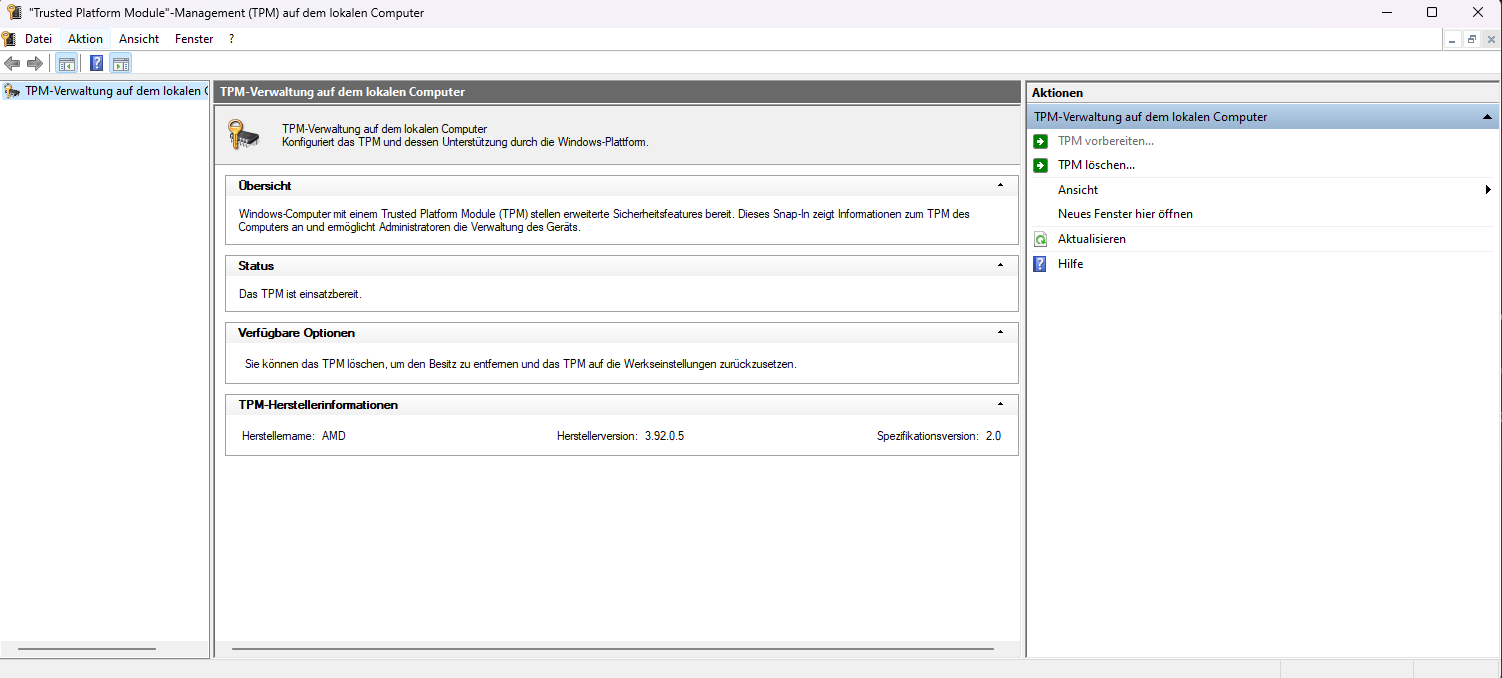Click the show/hide action pane toolbar icon
1502x678 pixels.
click(120, 63)
